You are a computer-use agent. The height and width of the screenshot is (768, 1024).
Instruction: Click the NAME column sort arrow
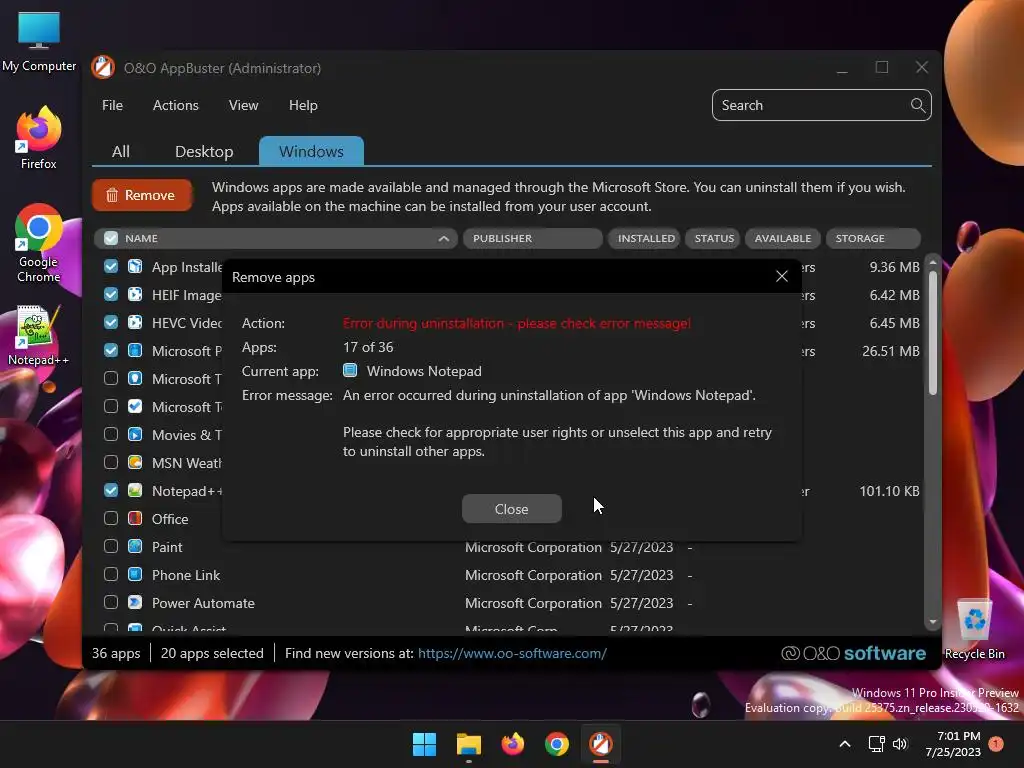[444, 238]
